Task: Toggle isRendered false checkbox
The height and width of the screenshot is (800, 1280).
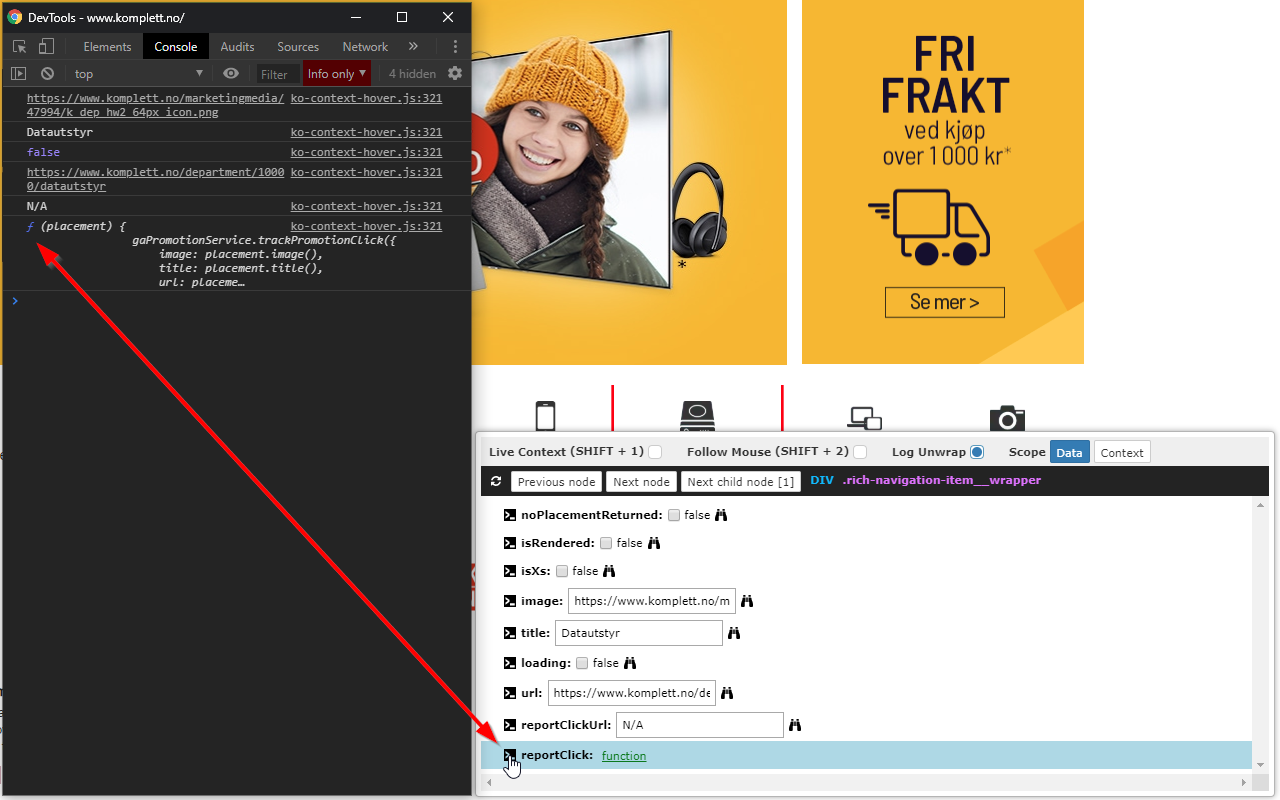Action: (606, 543)
